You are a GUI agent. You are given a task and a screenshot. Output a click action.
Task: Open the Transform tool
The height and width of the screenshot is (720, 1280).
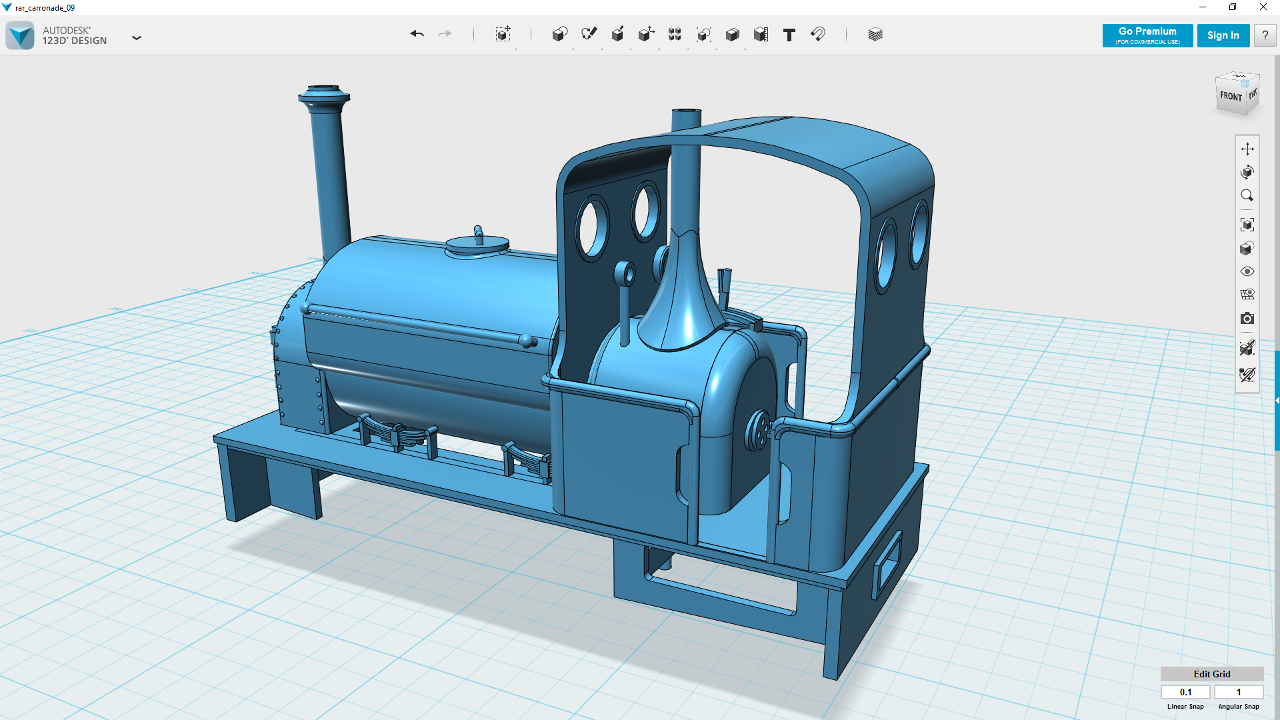point(503,34)
